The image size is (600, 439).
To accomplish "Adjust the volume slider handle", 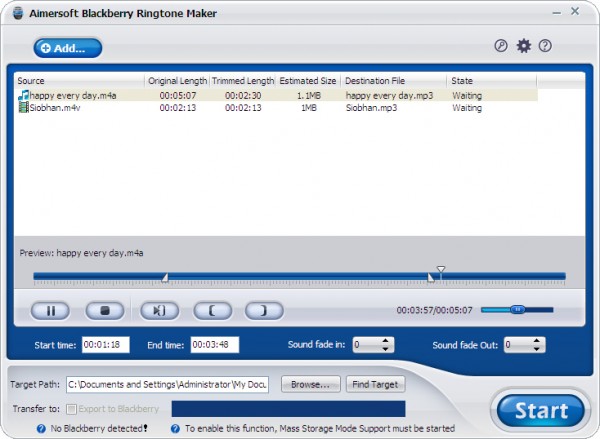I will pos(517,310).
